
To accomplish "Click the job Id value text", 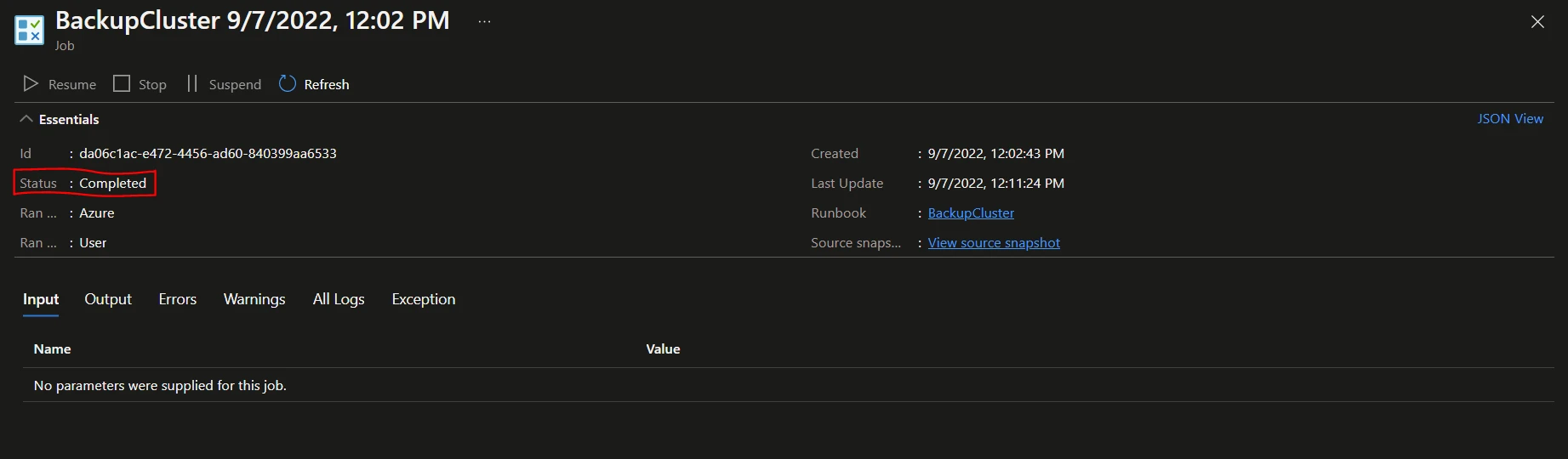I will (x=208, y=154).
